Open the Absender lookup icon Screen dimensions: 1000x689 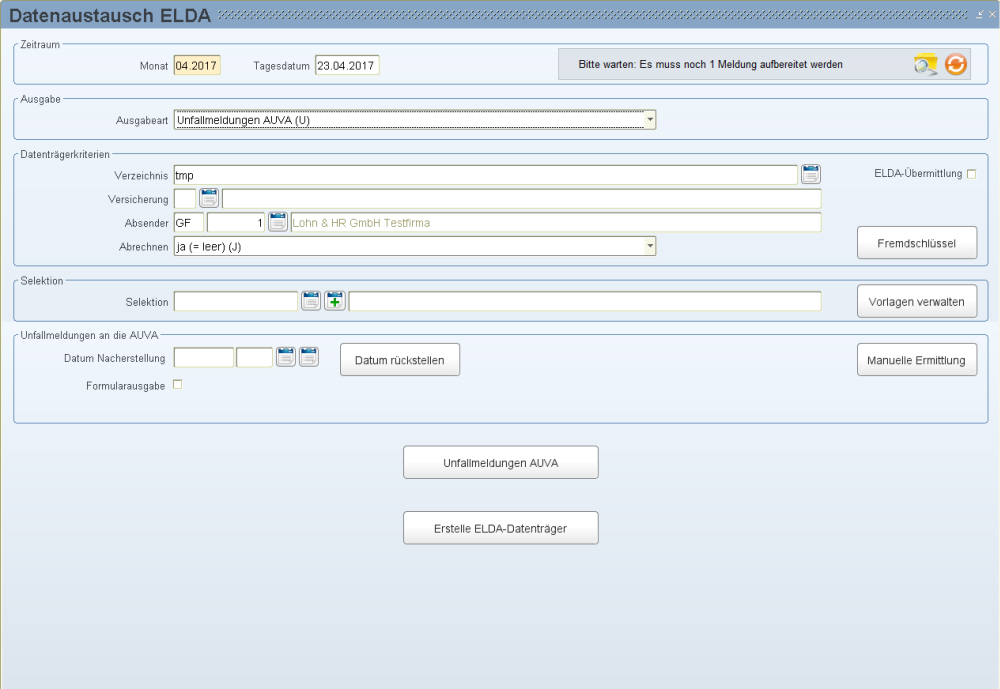point(278,222)
